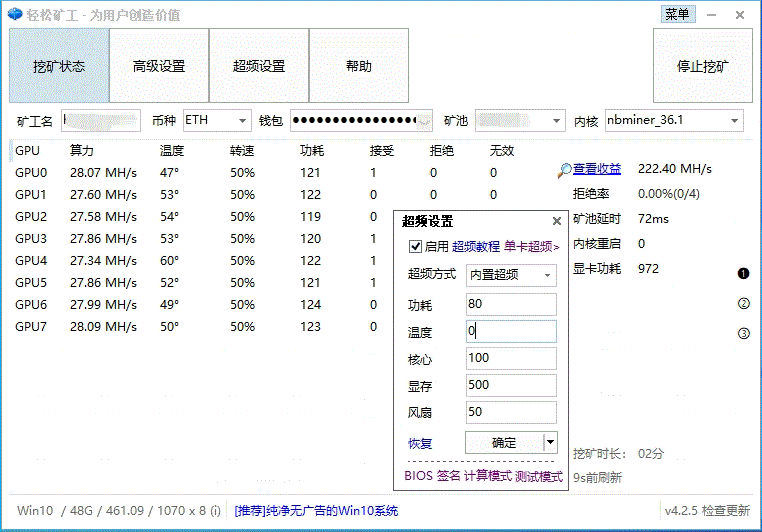Screen dimensions: 762x532
Task: Click the 转速 column header
Action: [x=242, y=151]
